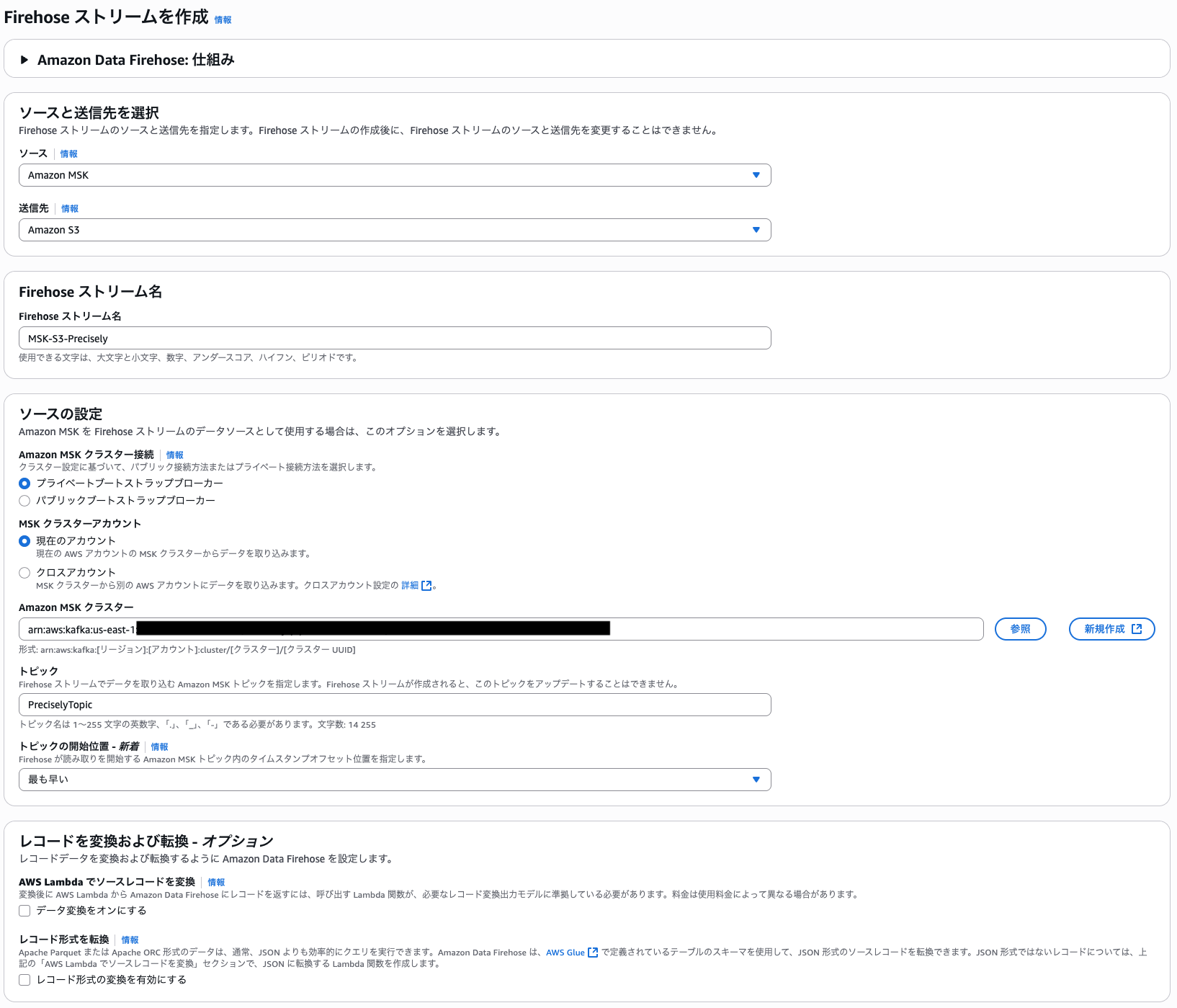Click the MSK クラスターアカウント label

coord(80,524)
